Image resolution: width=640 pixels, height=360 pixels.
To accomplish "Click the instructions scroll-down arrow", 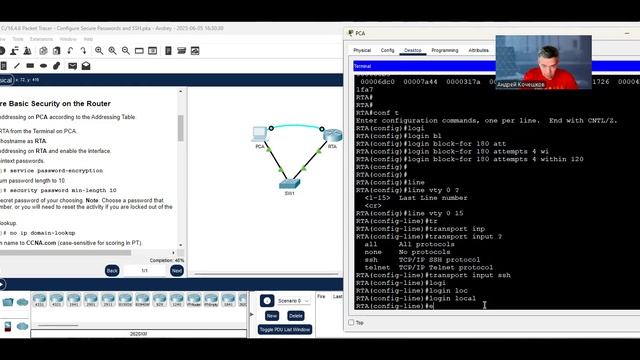I will click(180, 245).
